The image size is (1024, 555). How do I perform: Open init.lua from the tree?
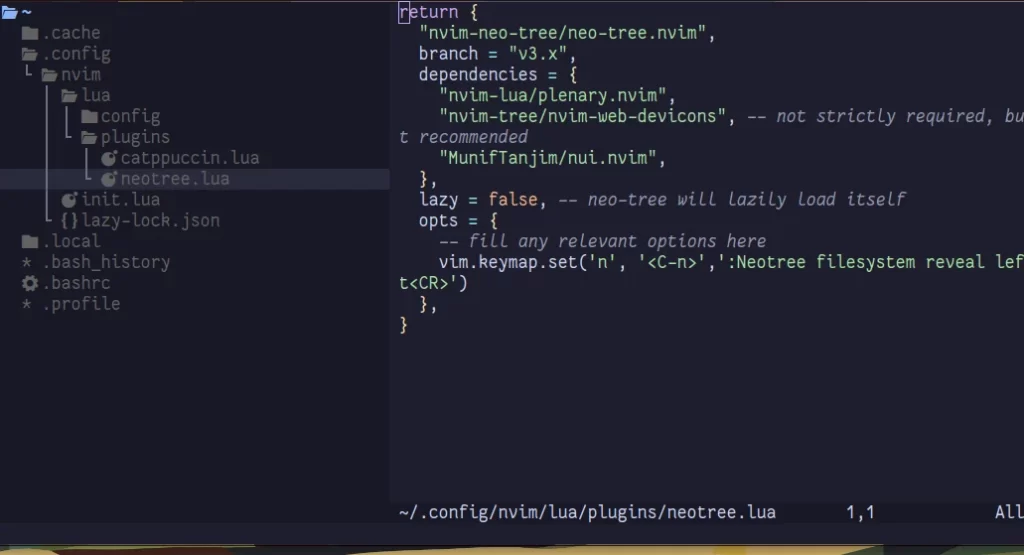[121, 200]
